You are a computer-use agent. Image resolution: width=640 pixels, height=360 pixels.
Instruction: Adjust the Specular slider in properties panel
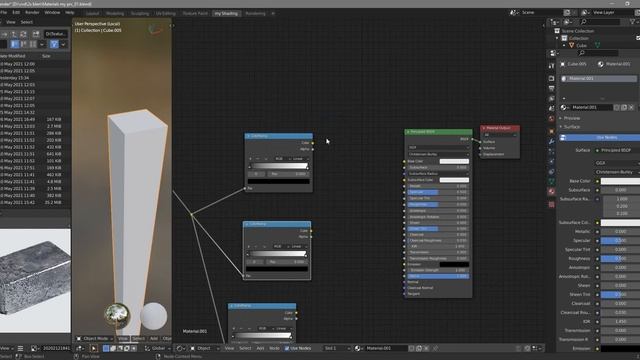[x=620, y=240]
